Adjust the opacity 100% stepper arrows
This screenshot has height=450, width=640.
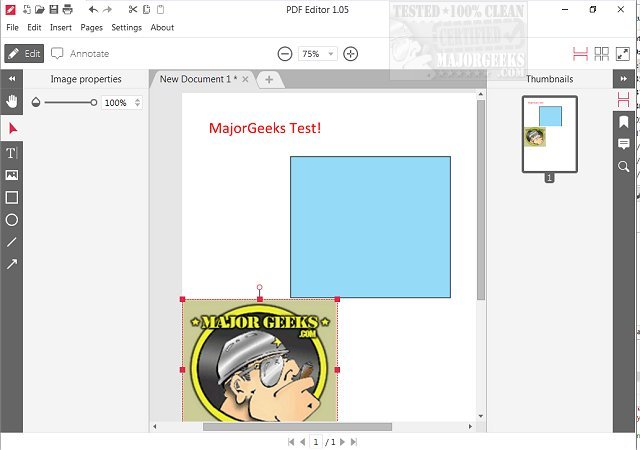point(138,102)
